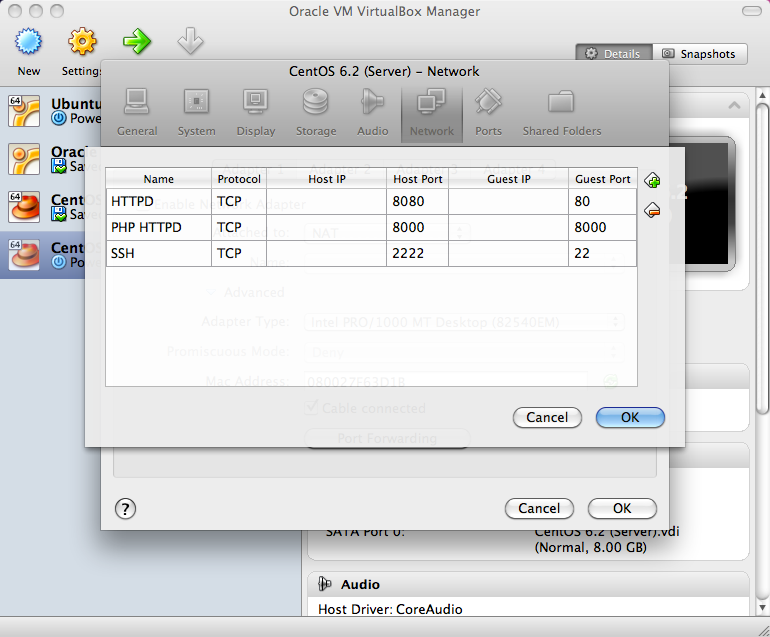Click Host IP cell in HTTPD row
The width and height of the screenshot is (770, 637).
(327, 201)
